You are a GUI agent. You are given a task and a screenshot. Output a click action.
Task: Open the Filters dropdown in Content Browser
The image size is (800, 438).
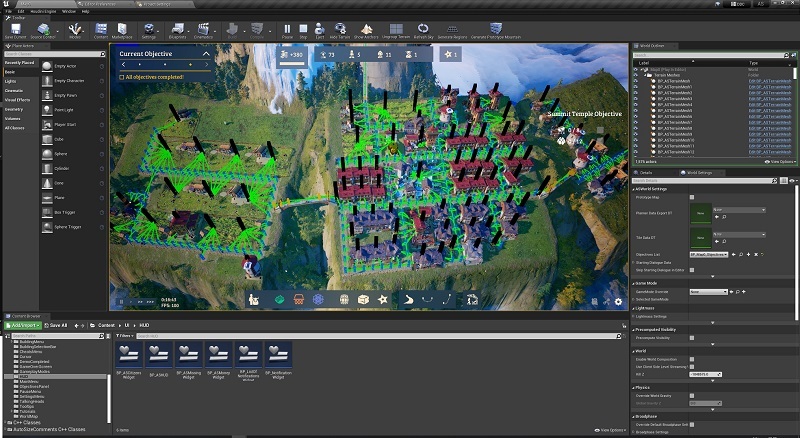pos(124,336)
